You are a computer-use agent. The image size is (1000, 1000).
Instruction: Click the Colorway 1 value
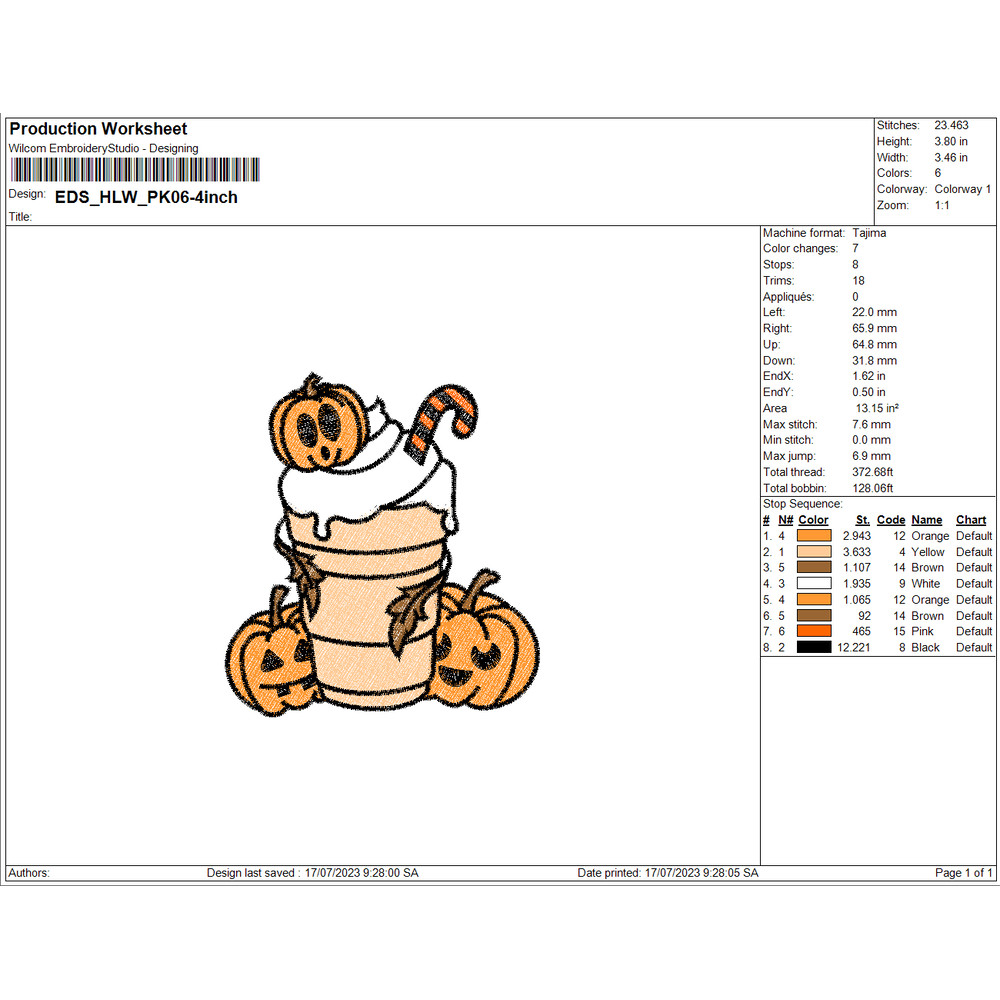click(962, 189)
